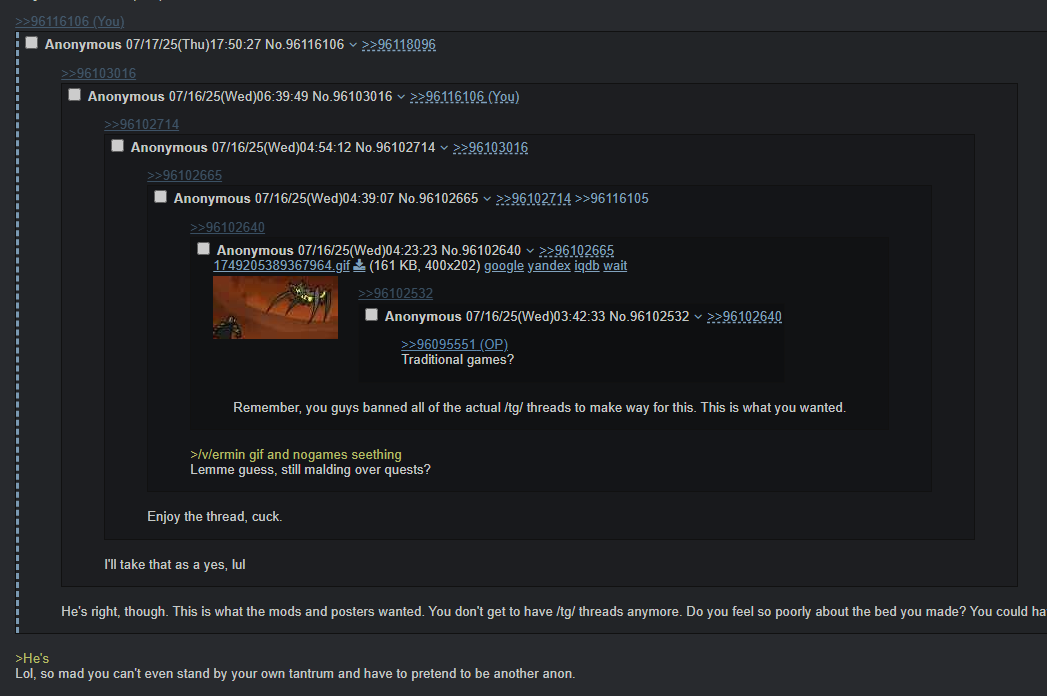Image resolution: width=1047 pixels, height=696 pixels.
Task: Go to reply backlink >>96118096
Action: click(x=399, y=45)
